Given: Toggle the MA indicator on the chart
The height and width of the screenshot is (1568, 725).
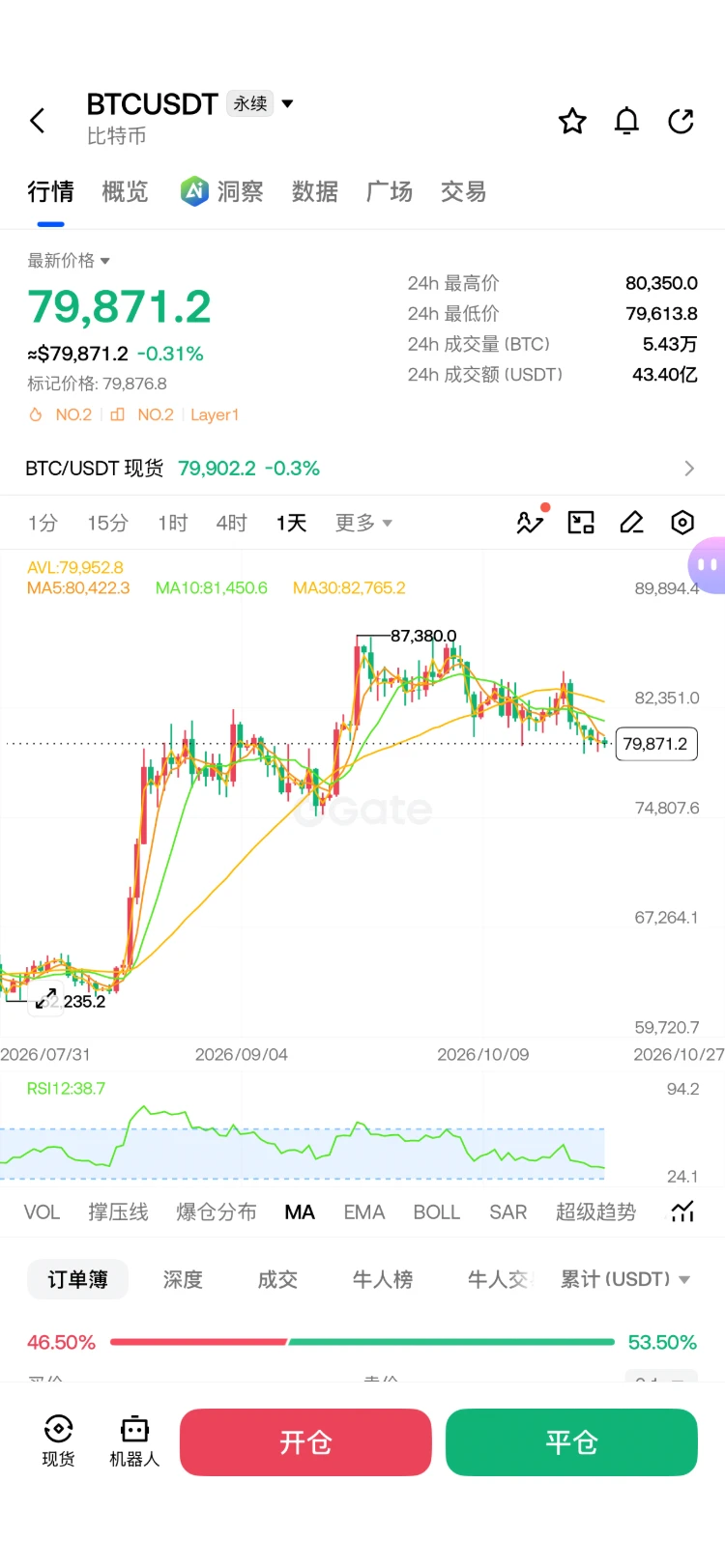Looking at the screenshot, I should [300, 1212].
